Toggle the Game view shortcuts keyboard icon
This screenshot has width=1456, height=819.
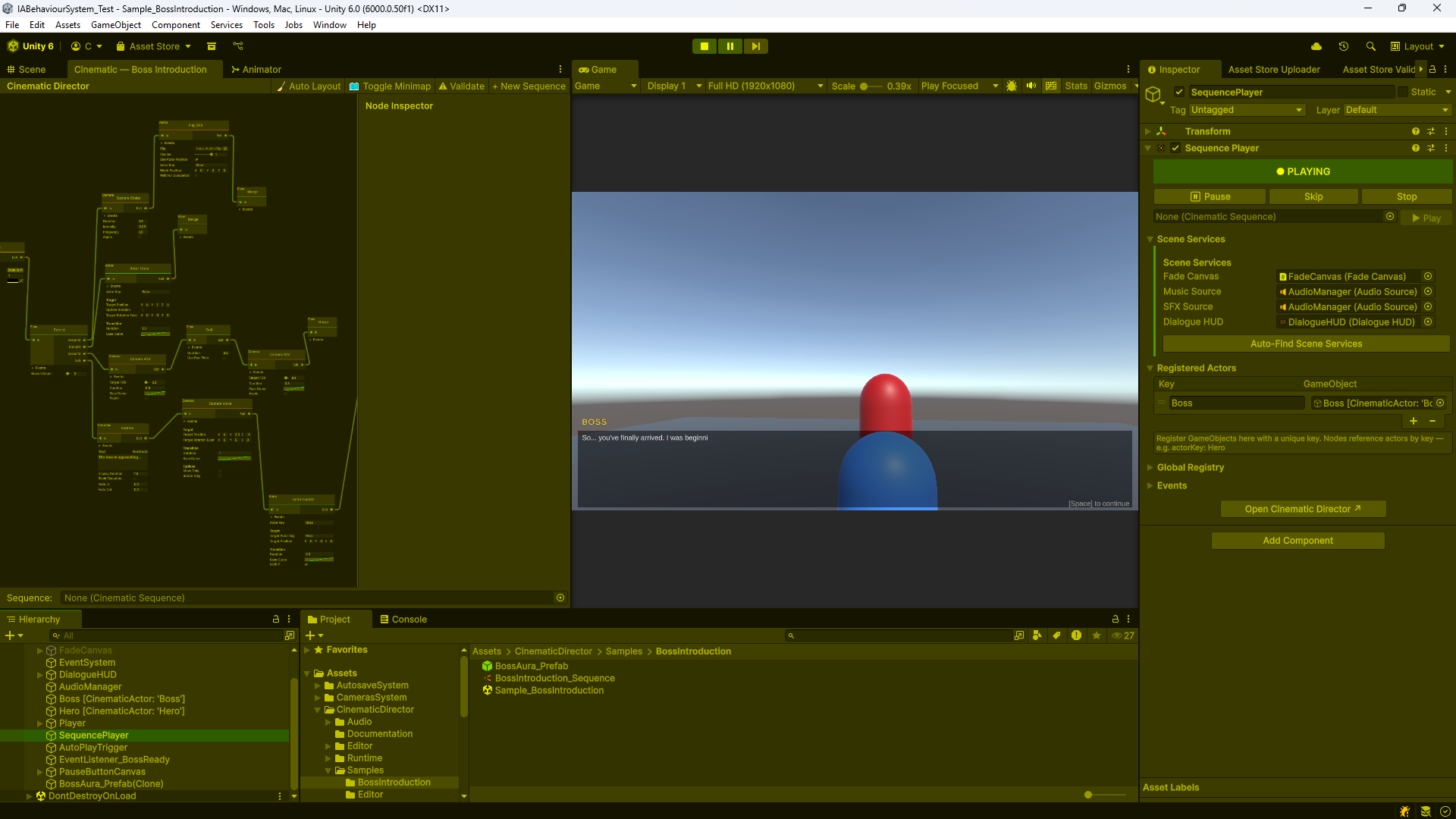coord(1051,86)
